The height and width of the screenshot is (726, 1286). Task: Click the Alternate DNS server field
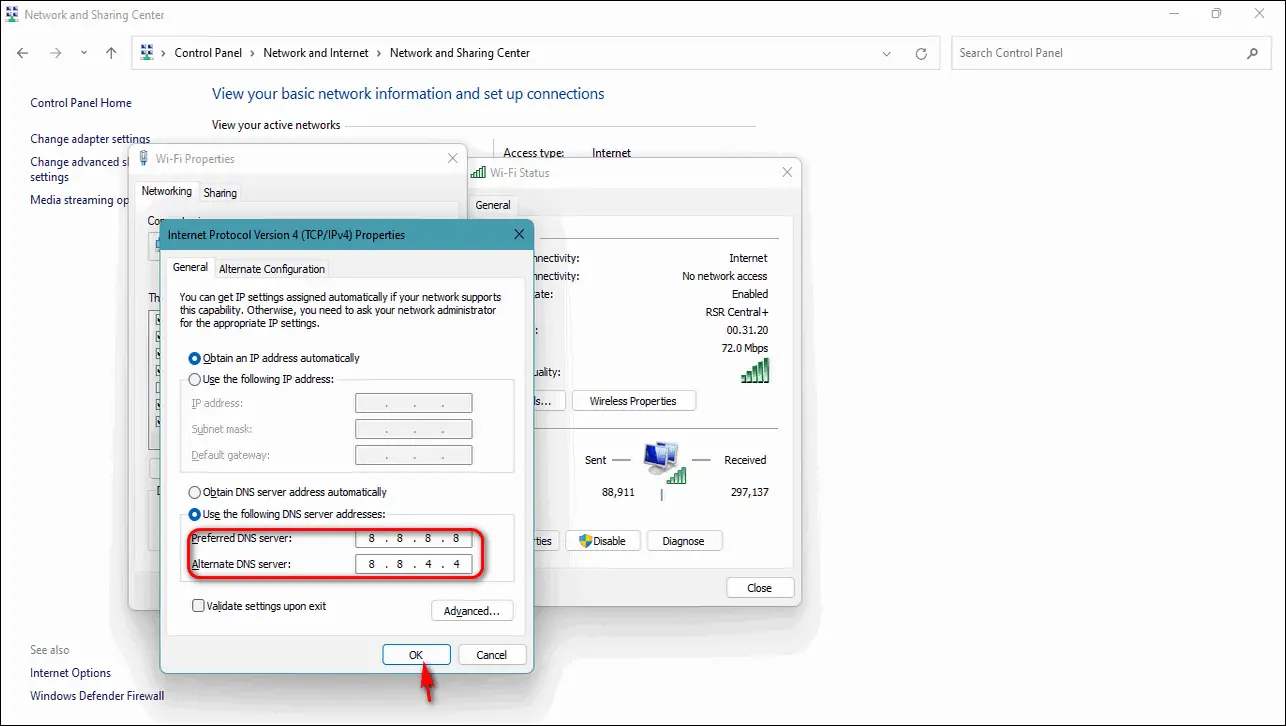[x=414, y=564]
